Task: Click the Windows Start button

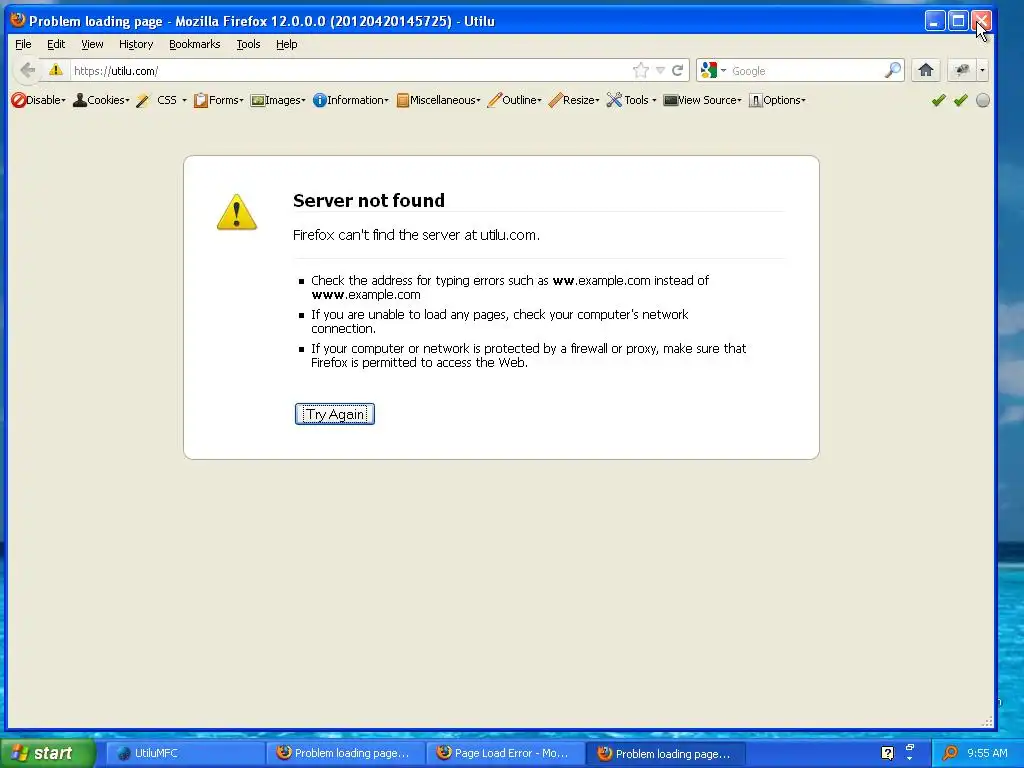Action: (x=46, y=753)
